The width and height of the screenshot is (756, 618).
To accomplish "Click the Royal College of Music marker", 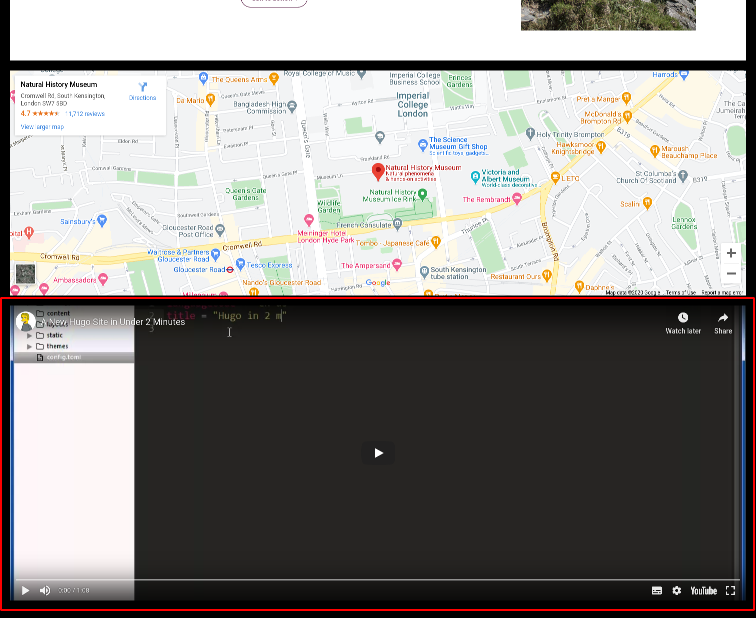I will [362, 74].
